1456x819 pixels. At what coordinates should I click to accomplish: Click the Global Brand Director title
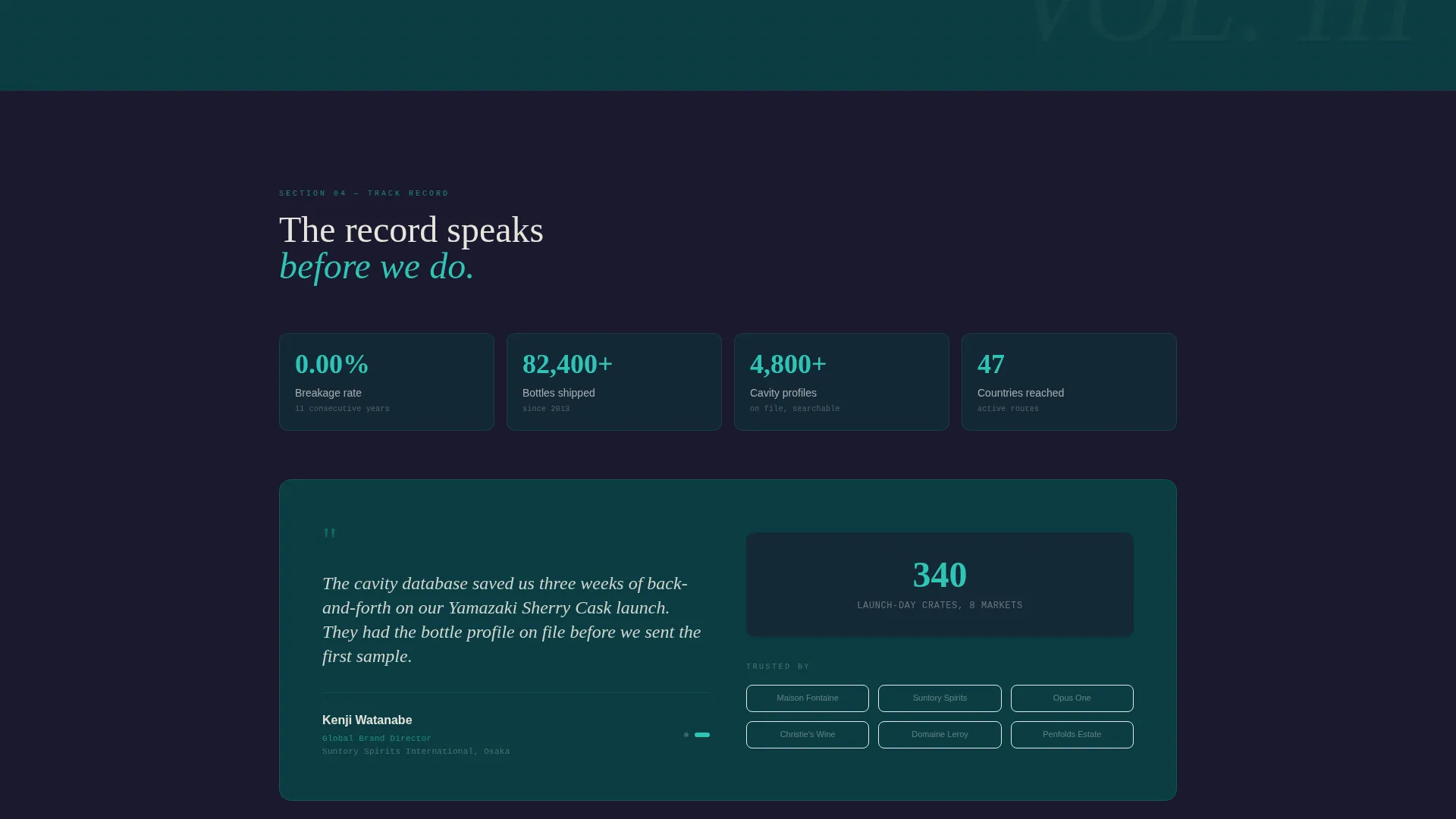click(377, 739)
